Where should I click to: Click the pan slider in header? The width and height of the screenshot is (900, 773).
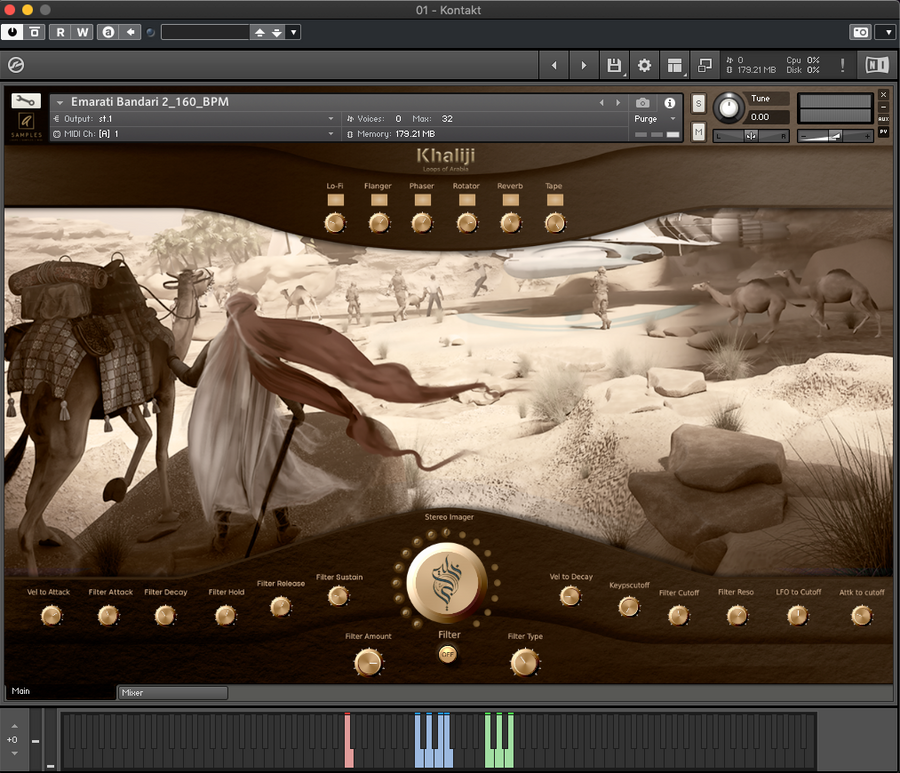pos(751,136)
